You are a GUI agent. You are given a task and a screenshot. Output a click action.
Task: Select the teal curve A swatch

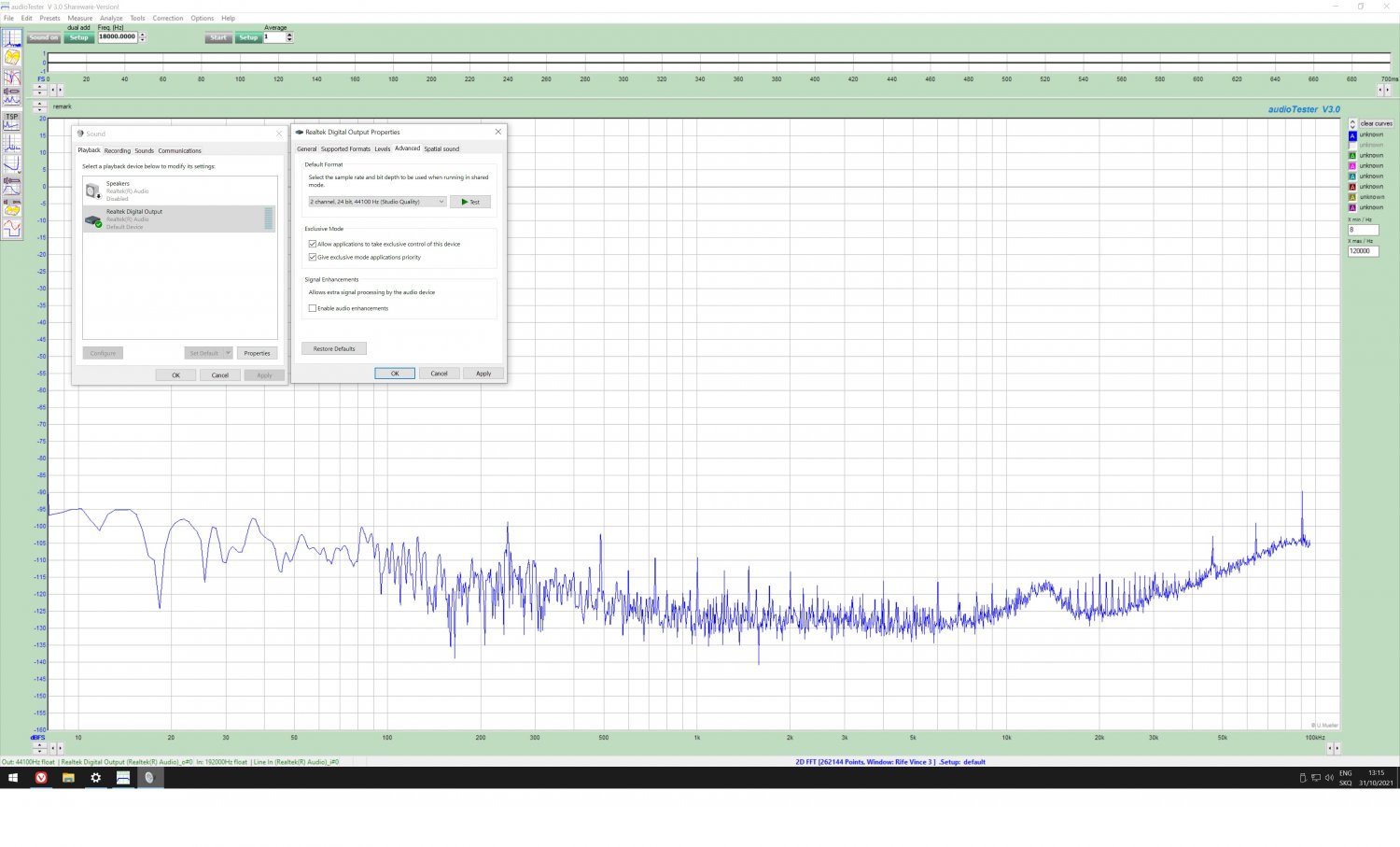pos(1352,176)
